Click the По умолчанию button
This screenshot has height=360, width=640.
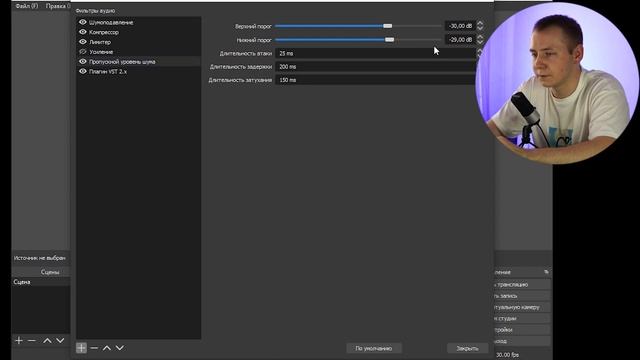374,348
